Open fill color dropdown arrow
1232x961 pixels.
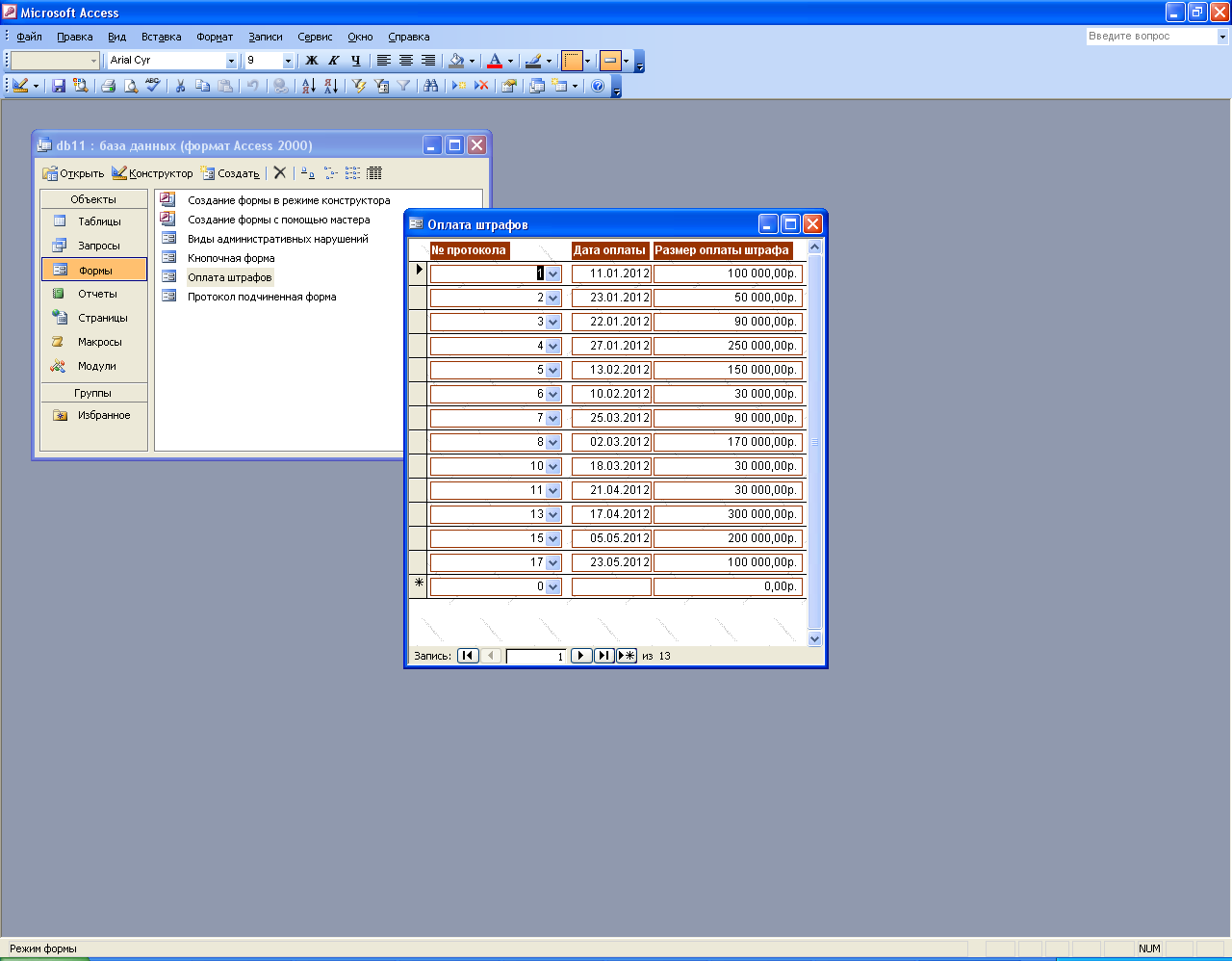point(472,61)
